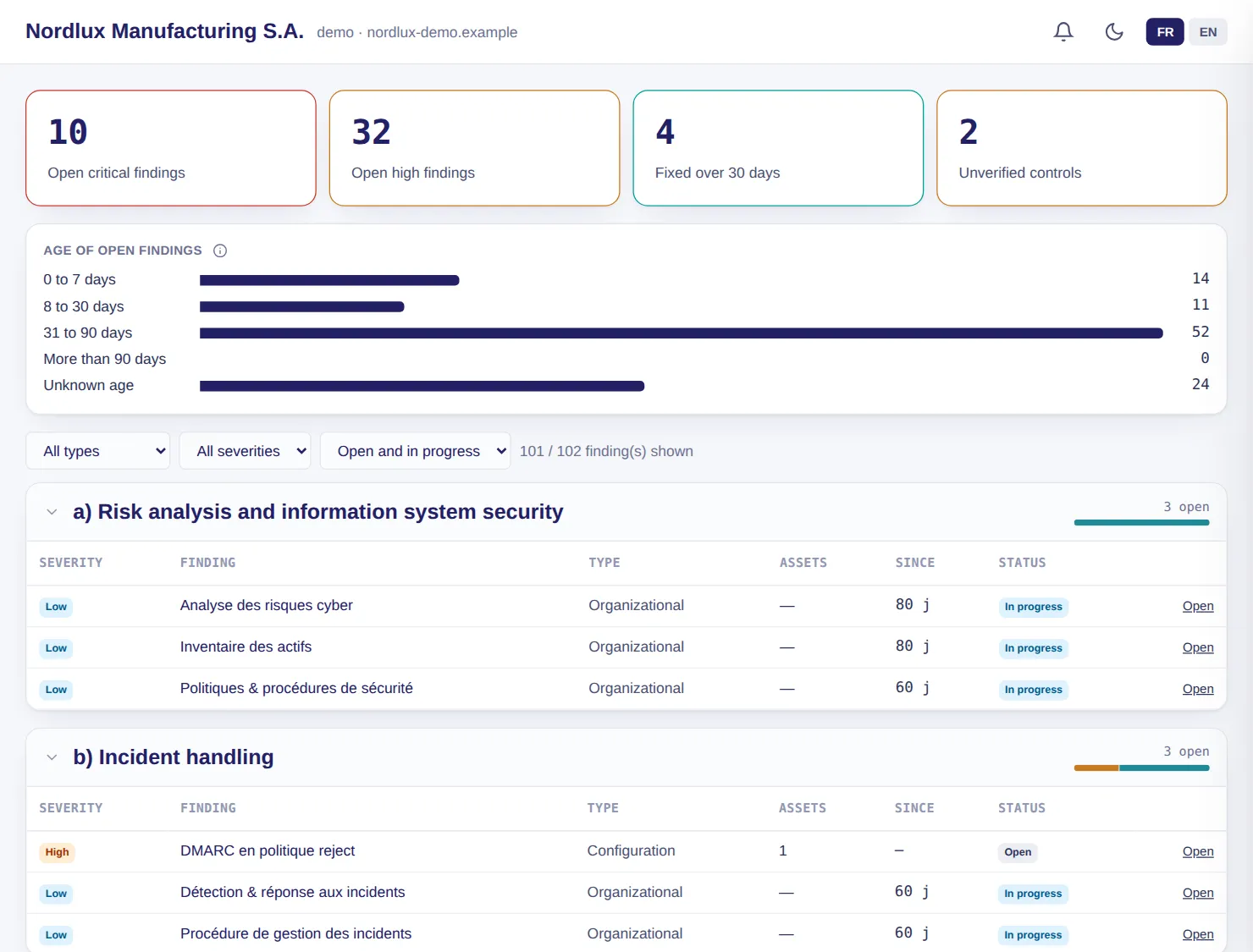Viewport: 1253px width, 952px height.
Task: Open the DMARC en politique reject link
Action: (1198, 851)
